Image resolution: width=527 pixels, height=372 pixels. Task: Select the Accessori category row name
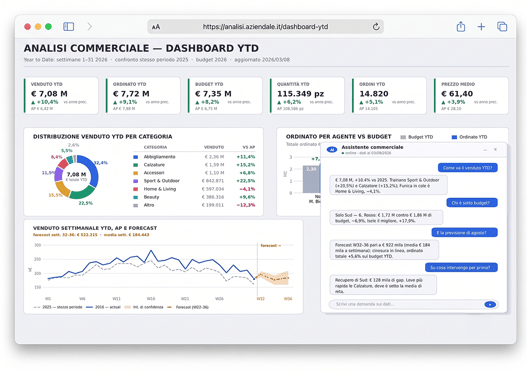pyautogui.click(x=154, y=173)
